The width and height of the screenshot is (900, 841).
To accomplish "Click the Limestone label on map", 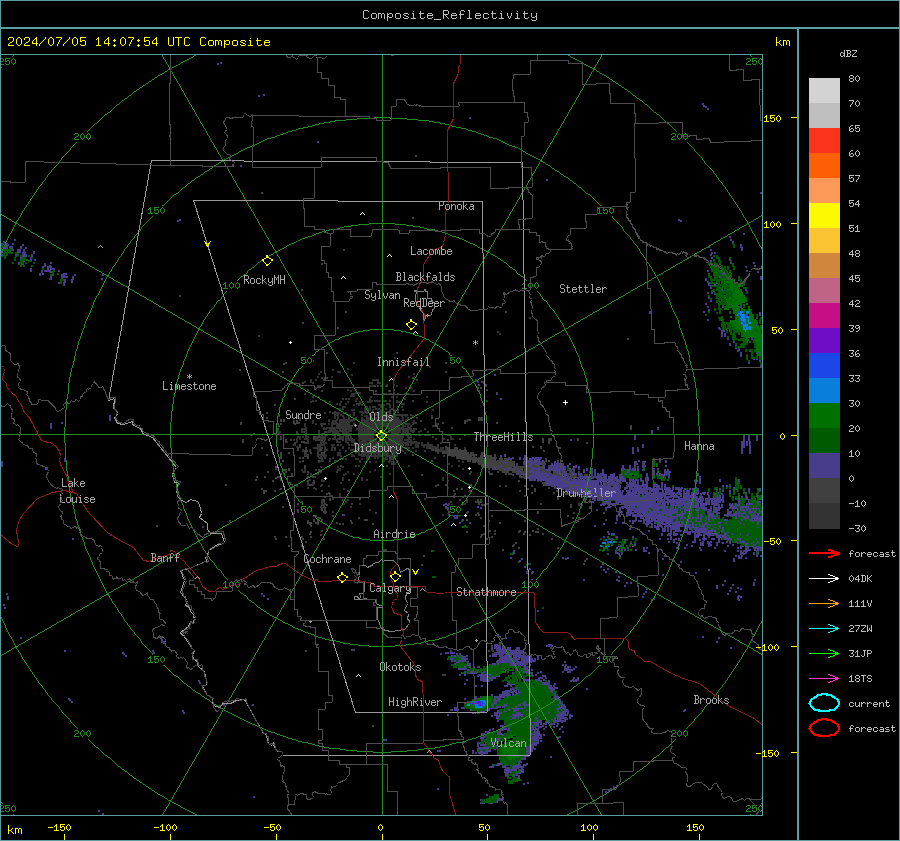I will tap(189, 386).
